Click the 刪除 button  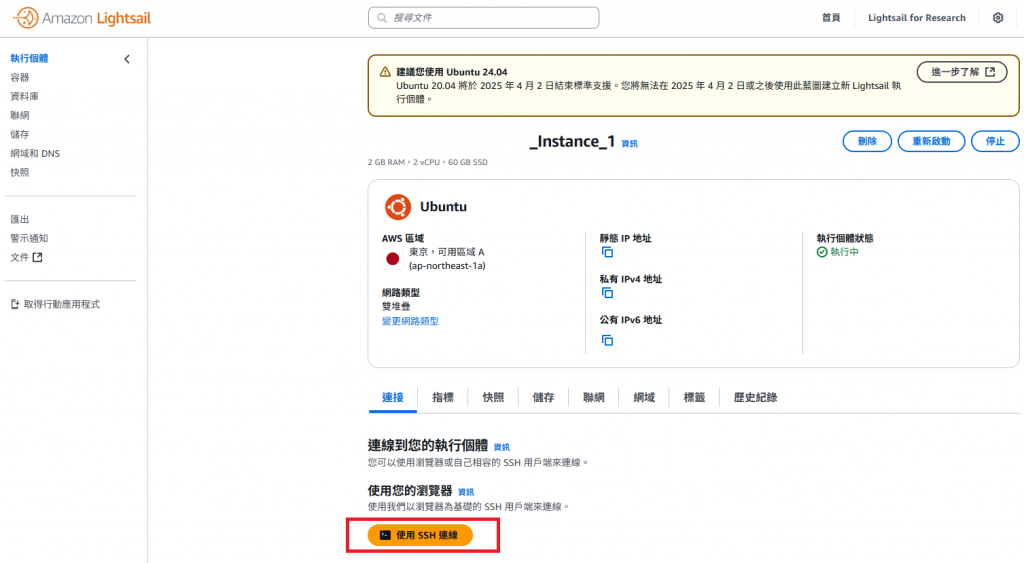click(x=867, y=141)
